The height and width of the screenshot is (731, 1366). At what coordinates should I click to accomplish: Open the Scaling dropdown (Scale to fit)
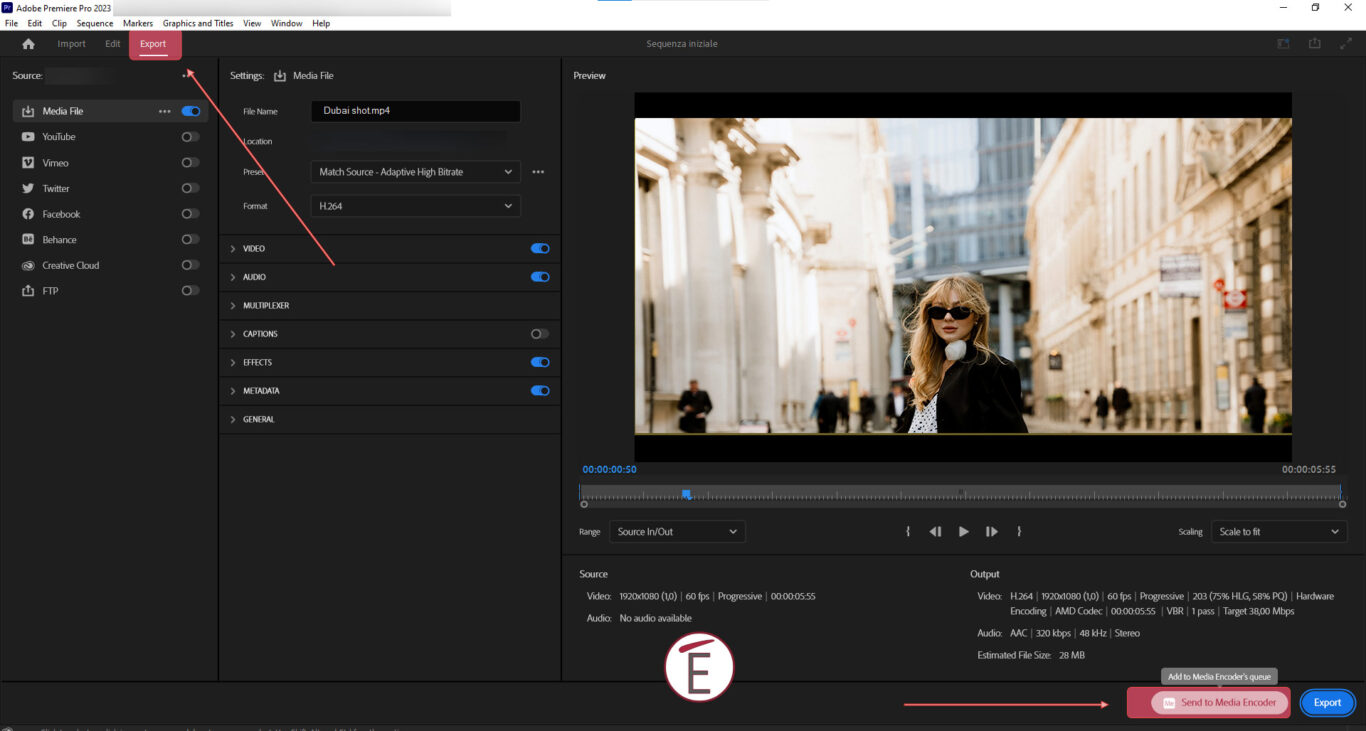point(1279,532)
